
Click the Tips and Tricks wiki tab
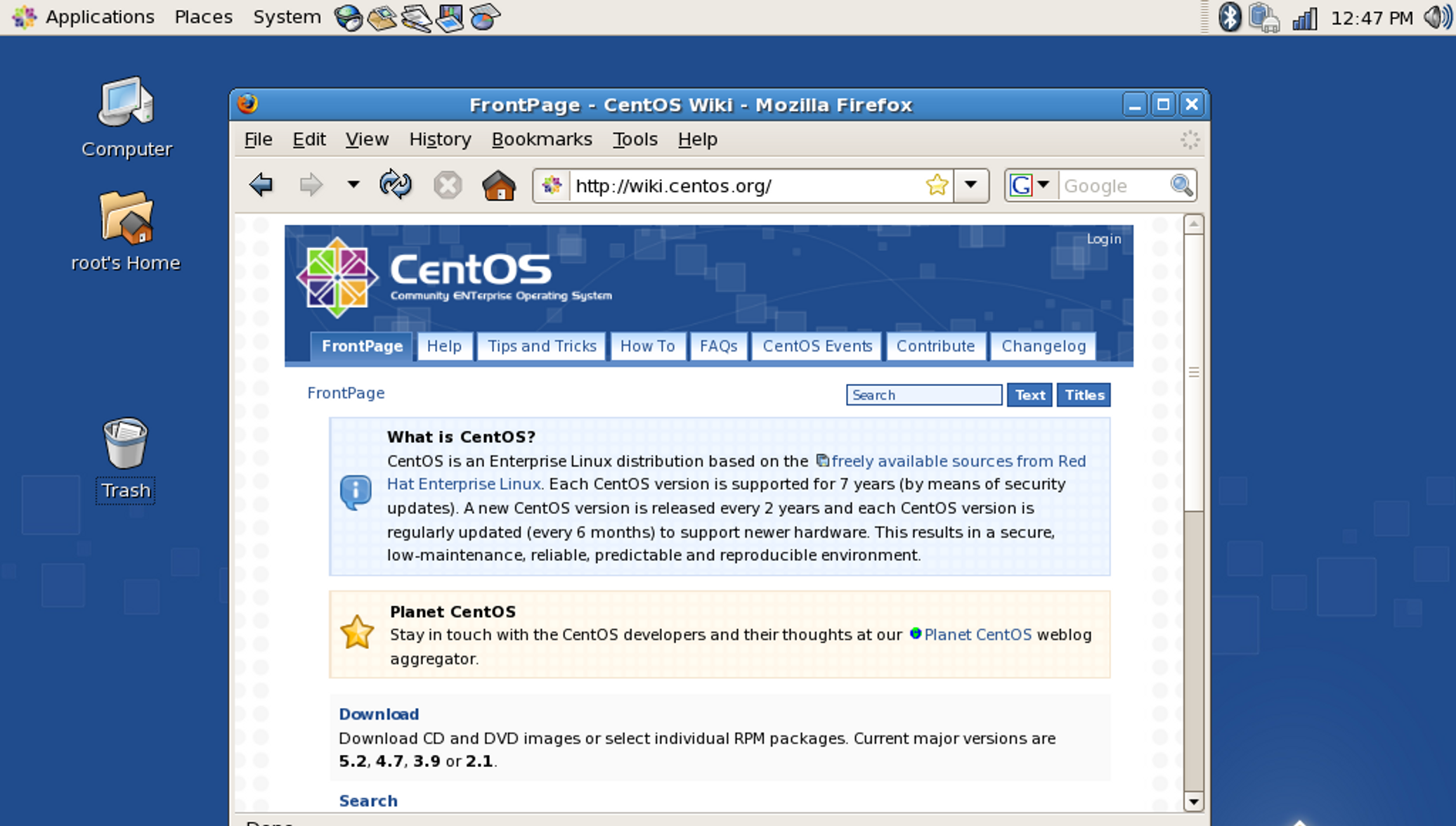[540, 346]
